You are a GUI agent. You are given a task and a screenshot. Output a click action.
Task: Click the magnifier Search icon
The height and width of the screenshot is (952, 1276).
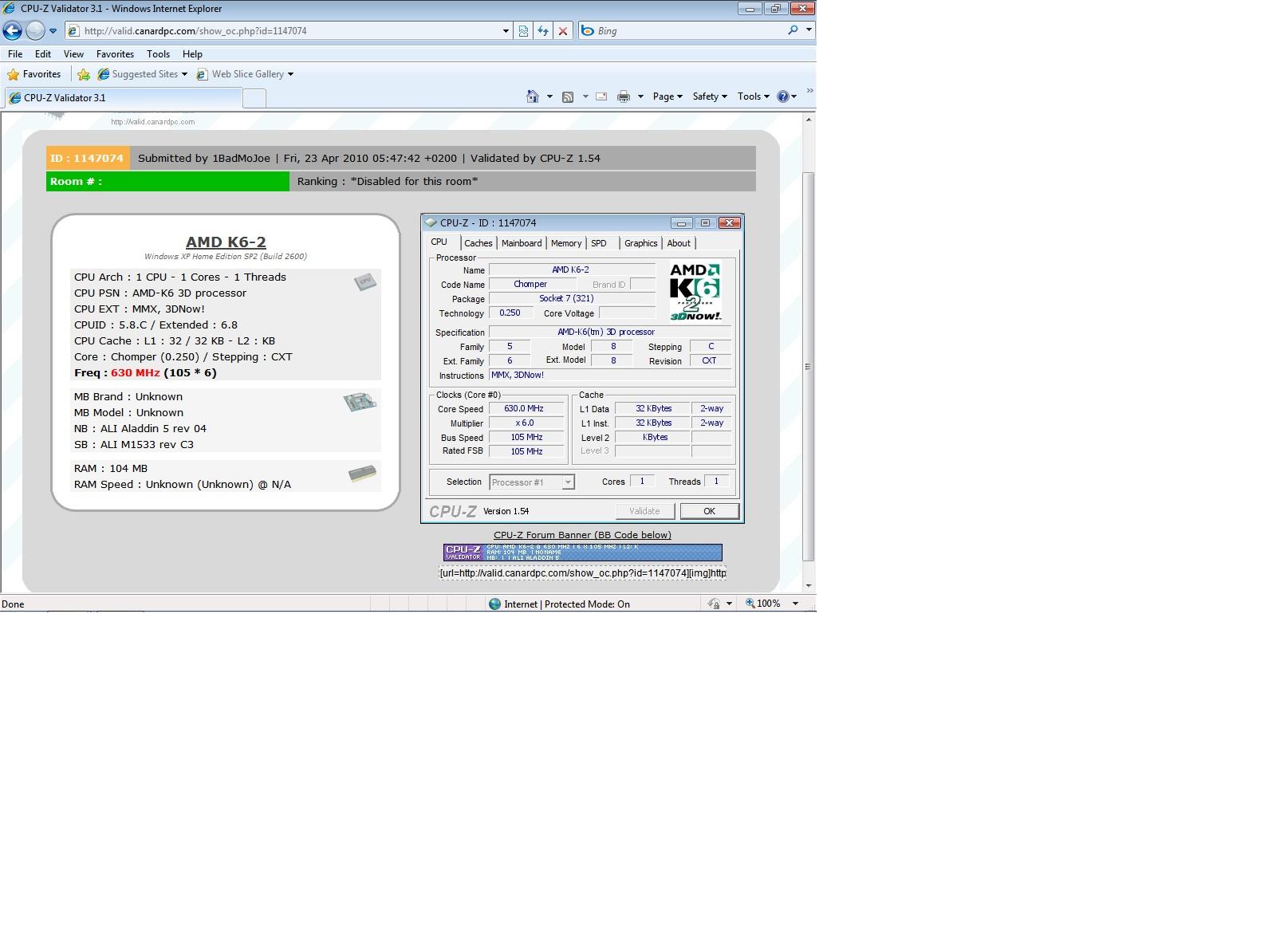pyautogui.click(x=793, y=30)
